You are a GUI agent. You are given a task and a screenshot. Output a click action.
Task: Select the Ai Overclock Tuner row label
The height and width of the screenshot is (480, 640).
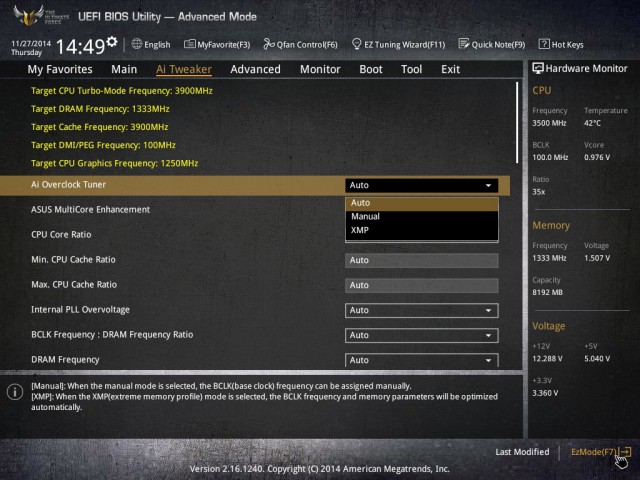(68, 184)
